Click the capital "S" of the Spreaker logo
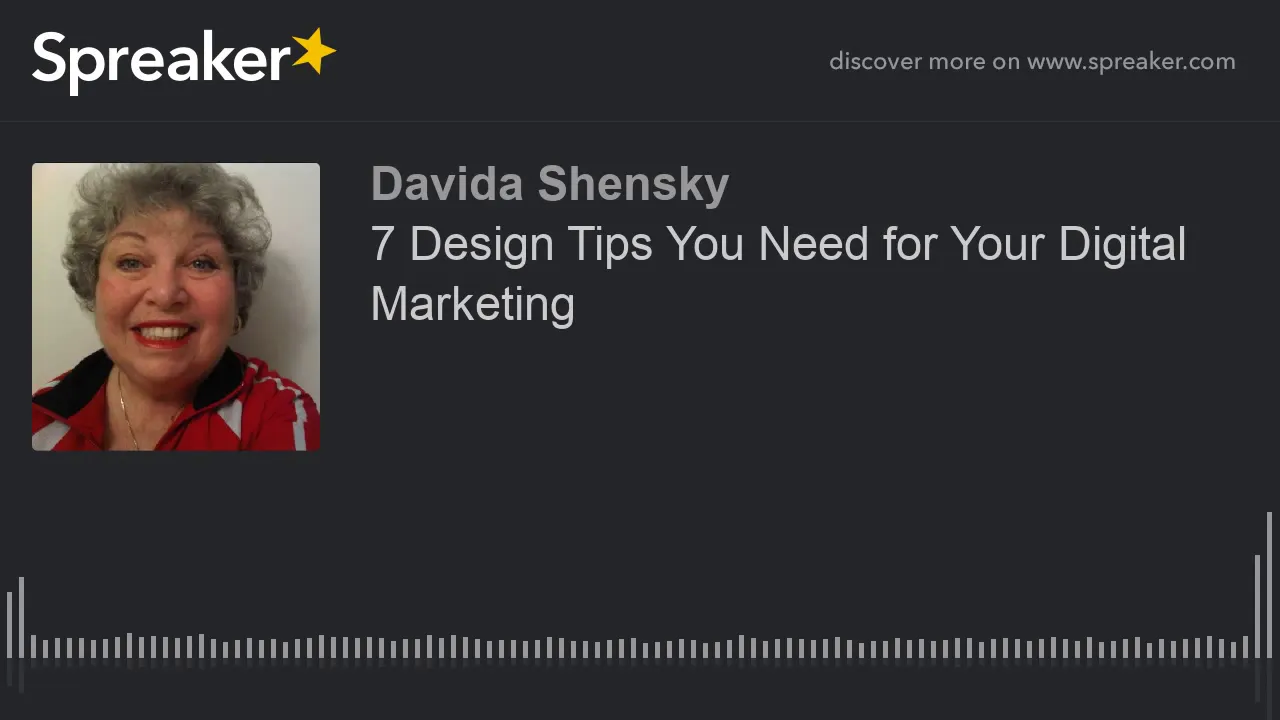This screenshot has width=1280, height=720. tap(50, 57)
